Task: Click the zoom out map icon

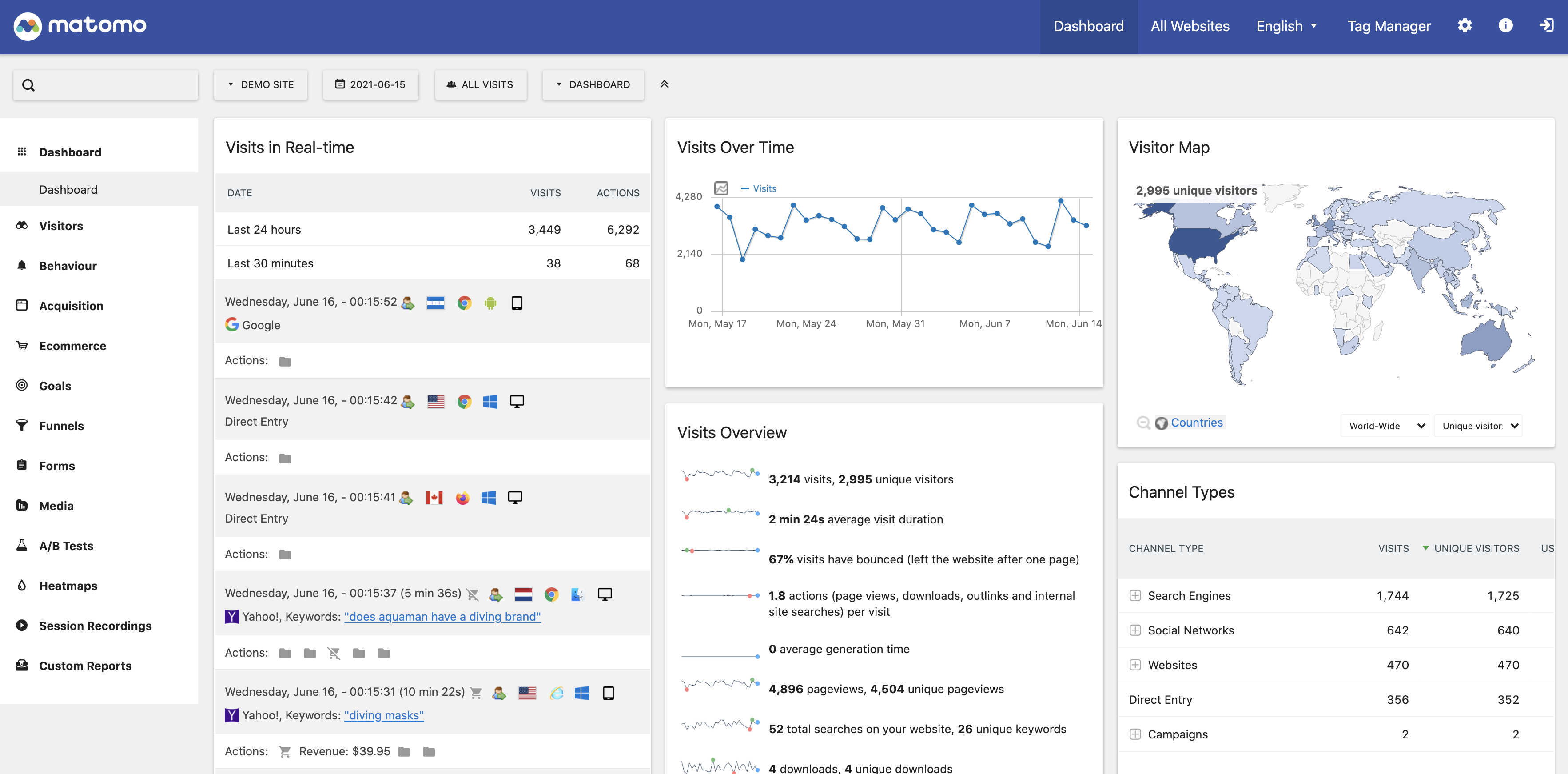Action: [1143, 423]
